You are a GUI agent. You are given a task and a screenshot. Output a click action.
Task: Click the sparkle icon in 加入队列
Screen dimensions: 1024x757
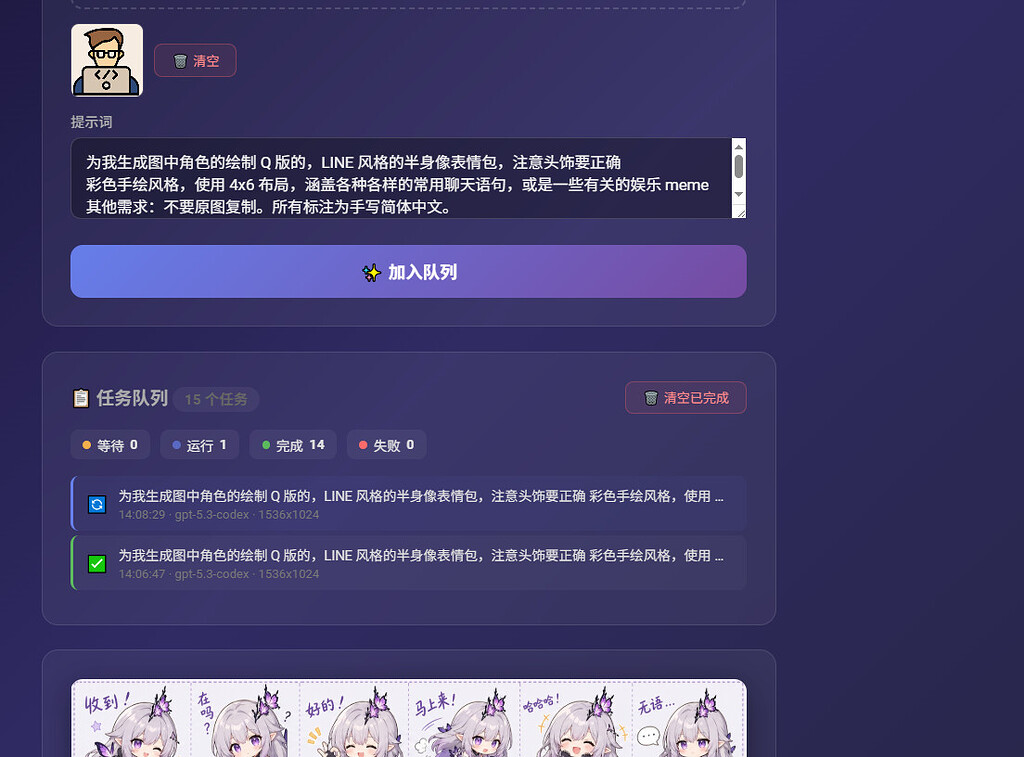pos(372,272)
